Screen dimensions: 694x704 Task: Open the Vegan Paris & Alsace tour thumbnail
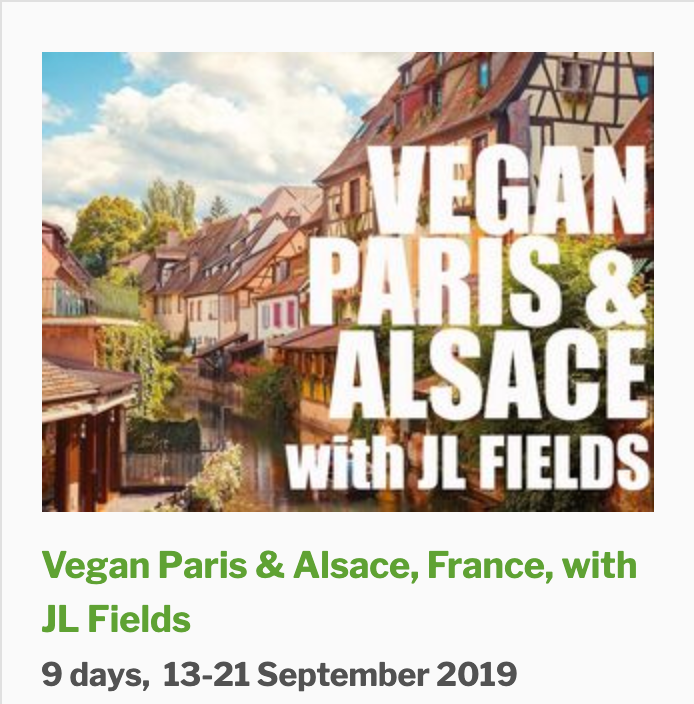[x=347, y=282]
